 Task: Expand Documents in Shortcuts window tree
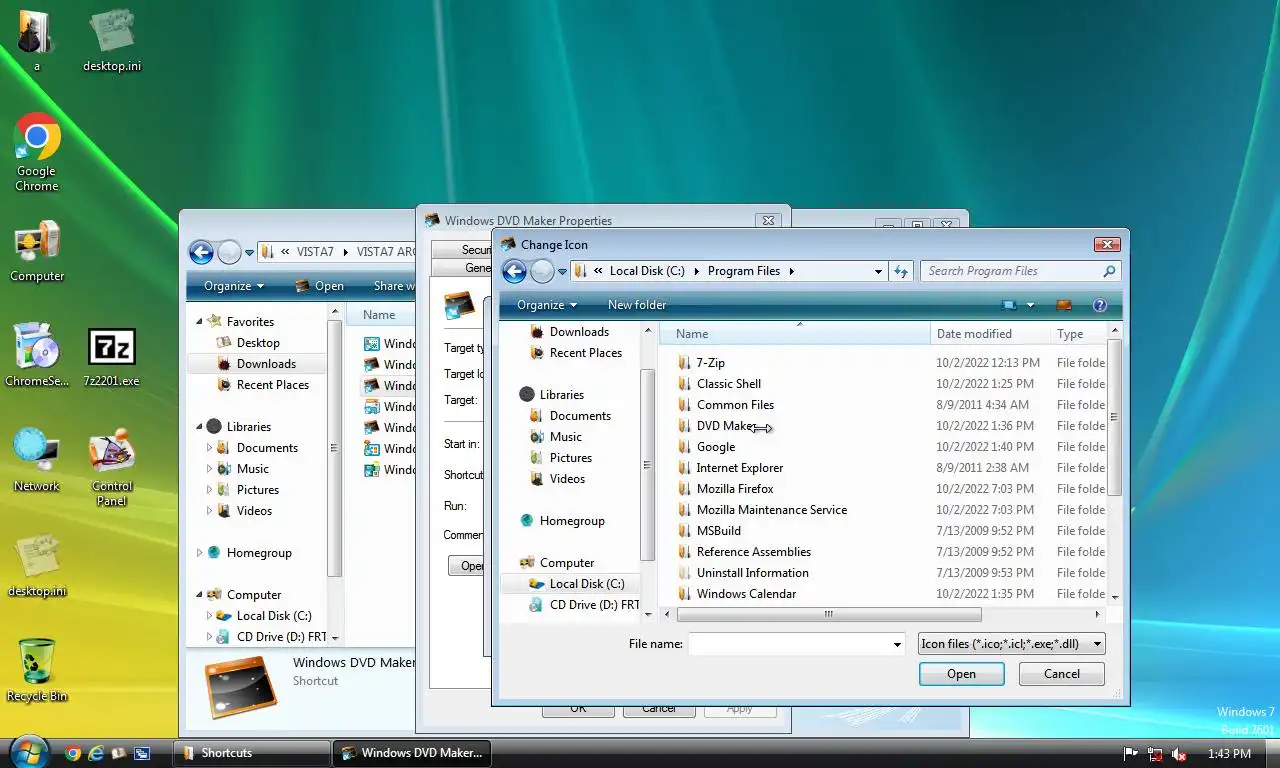(x=209, y=448)
